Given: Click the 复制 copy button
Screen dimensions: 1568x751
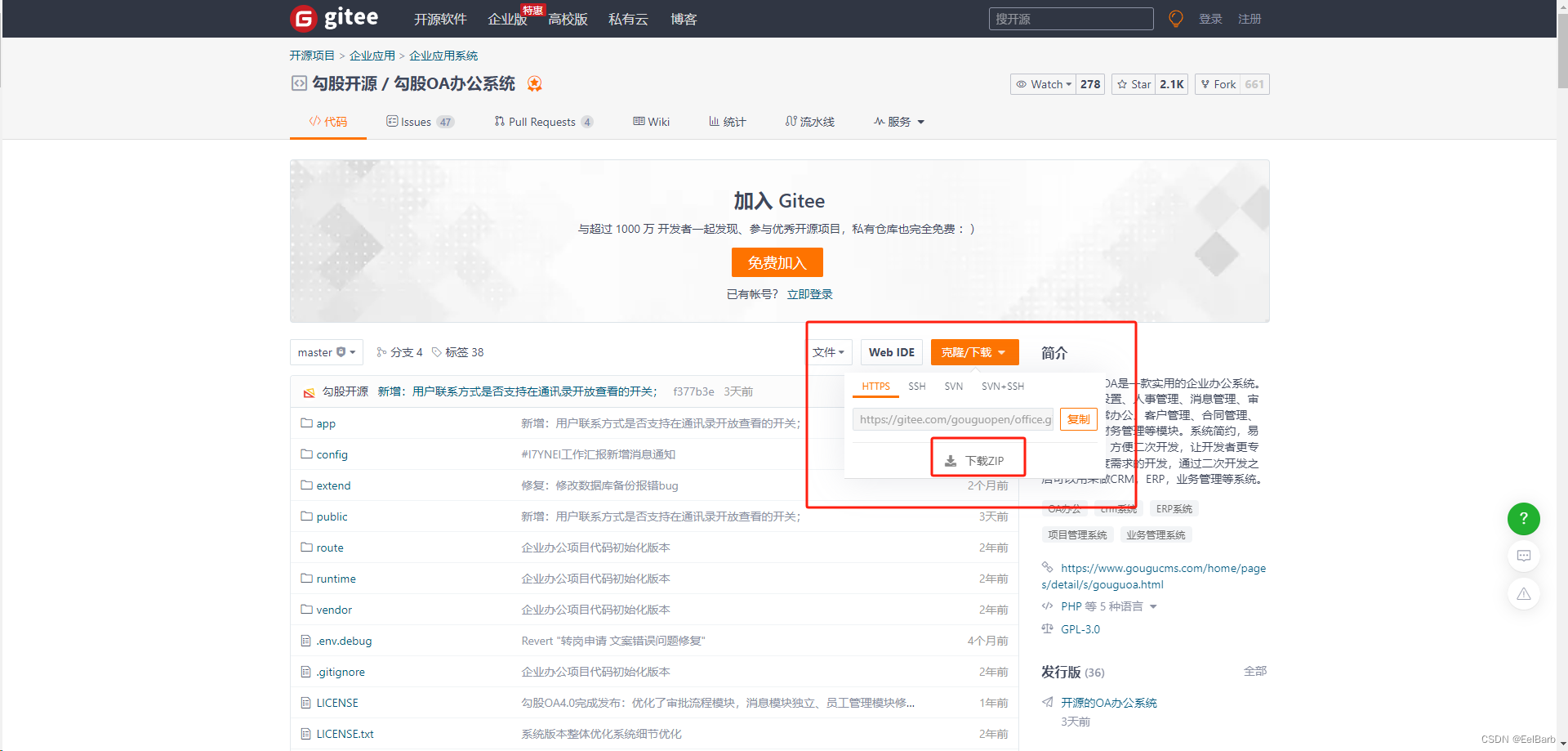Looking at the screenshot, I should click(x=1078, y=419).
